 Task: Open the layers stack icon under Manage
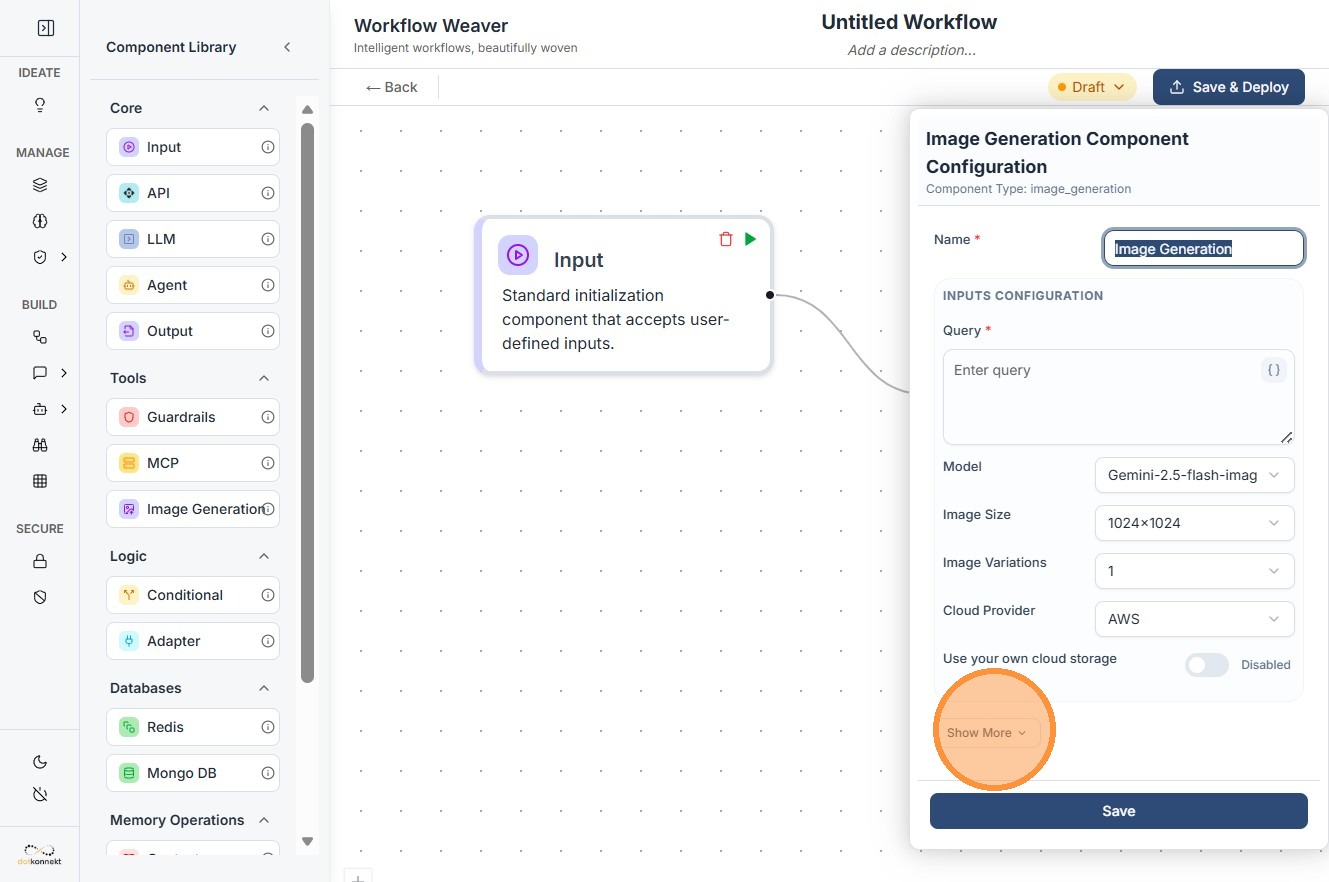pos(40,185)
